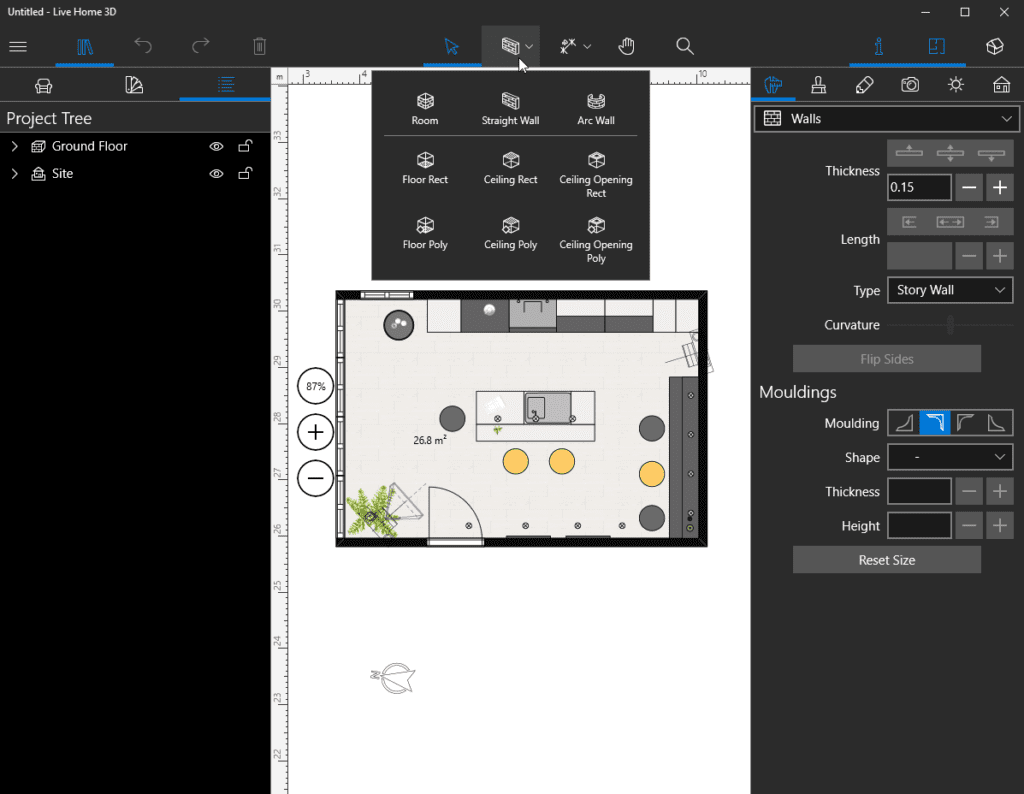Click the Undo arrow
Screen dimensions: 1024x794
point(143,46)
